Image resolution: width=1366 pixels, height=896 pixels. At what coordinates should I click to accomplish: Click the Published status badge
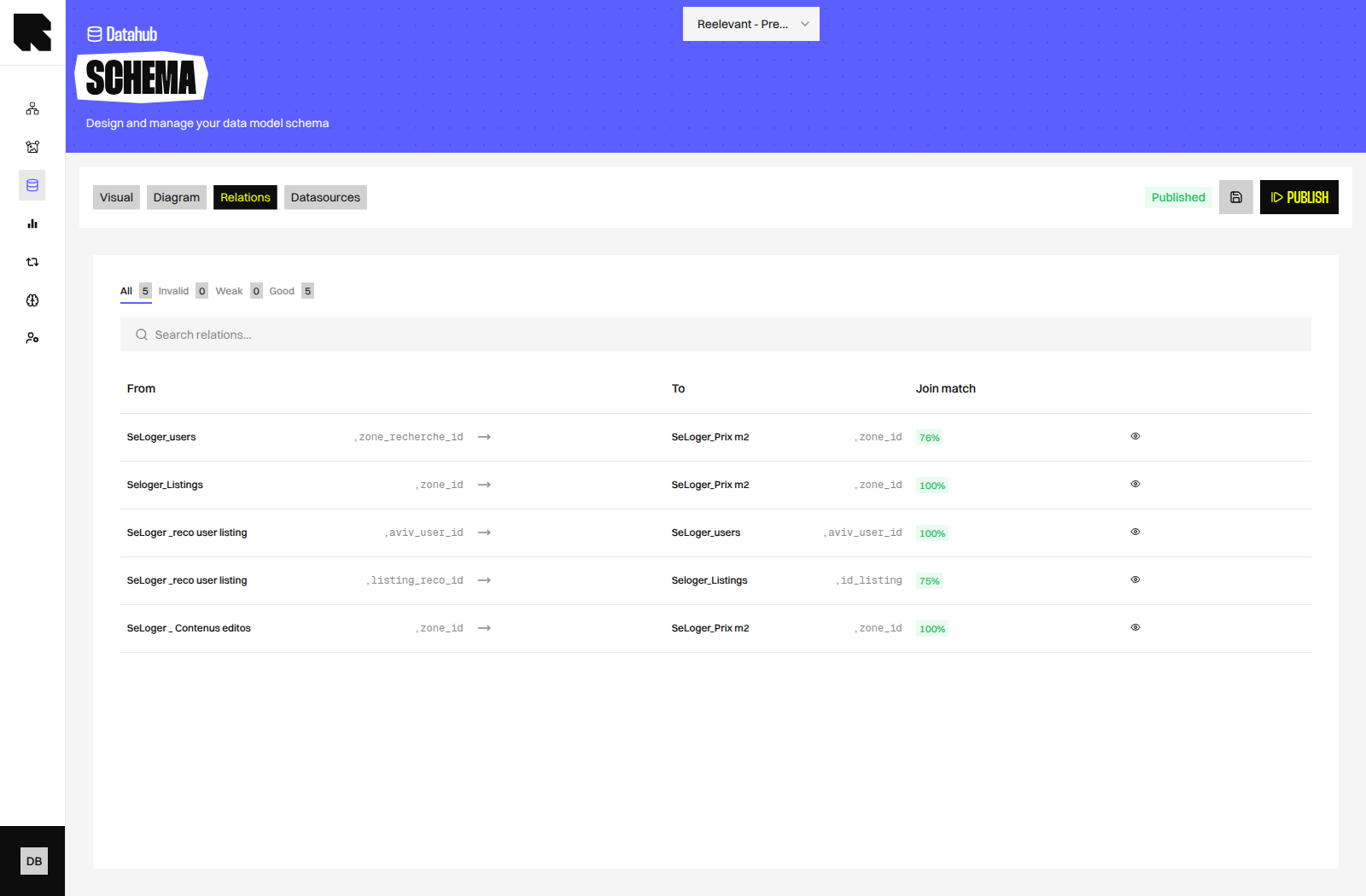point(1178,197)
